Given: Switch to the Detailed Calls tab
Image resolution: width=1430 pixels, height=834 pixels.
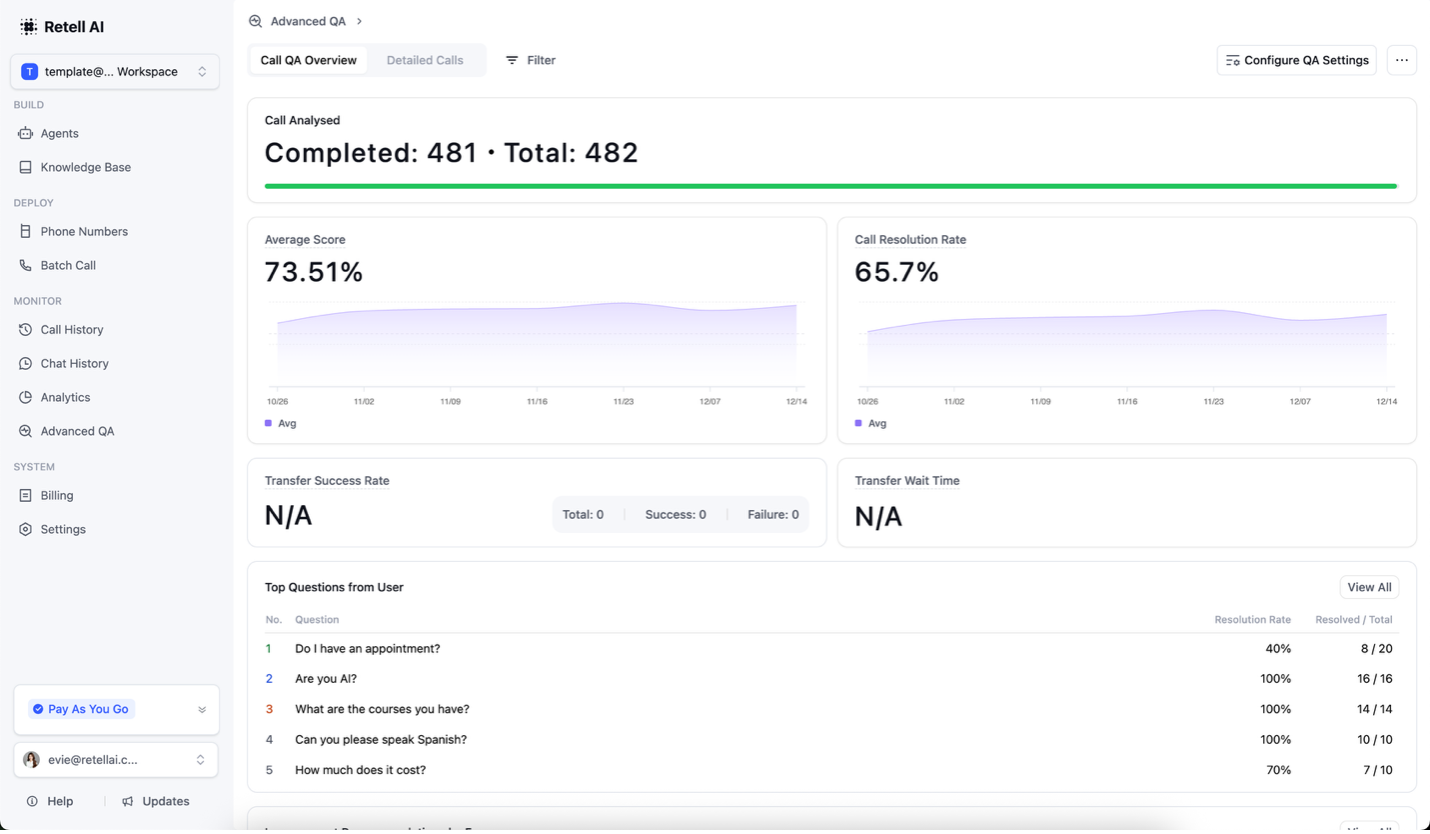Looking at the screenshot, I should pyautogui.click(x=425, y=60).
